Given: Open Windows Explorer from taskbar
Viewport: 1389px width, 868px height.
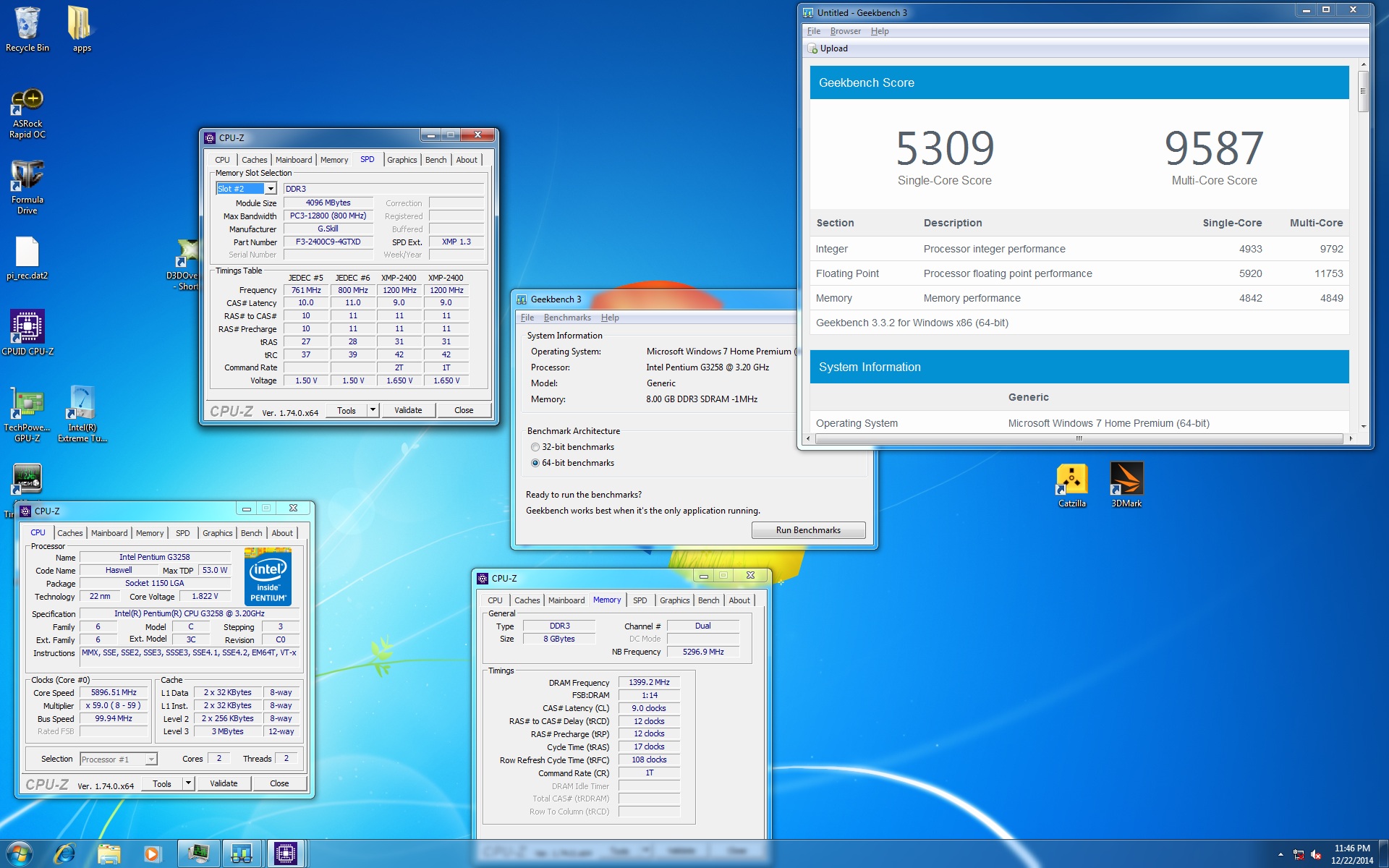Looking at the screenshot, I should (x=109, y=854).
